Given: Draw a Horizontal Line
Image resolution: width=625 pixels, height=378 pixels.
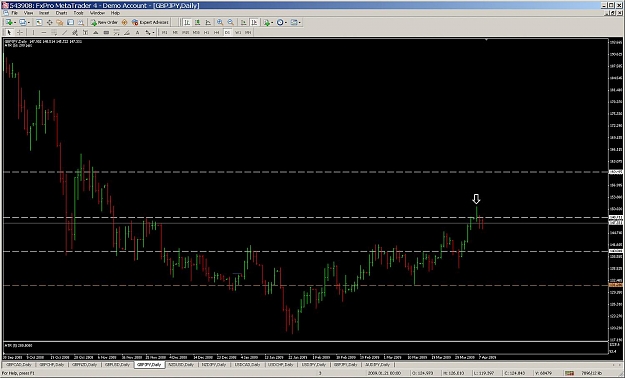Looking at the screenshot, I should (44, 32).
